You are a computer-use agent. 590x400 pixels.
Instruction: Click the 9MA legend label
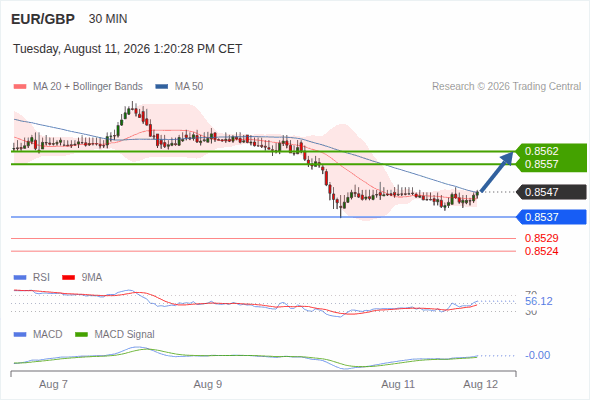92,277
